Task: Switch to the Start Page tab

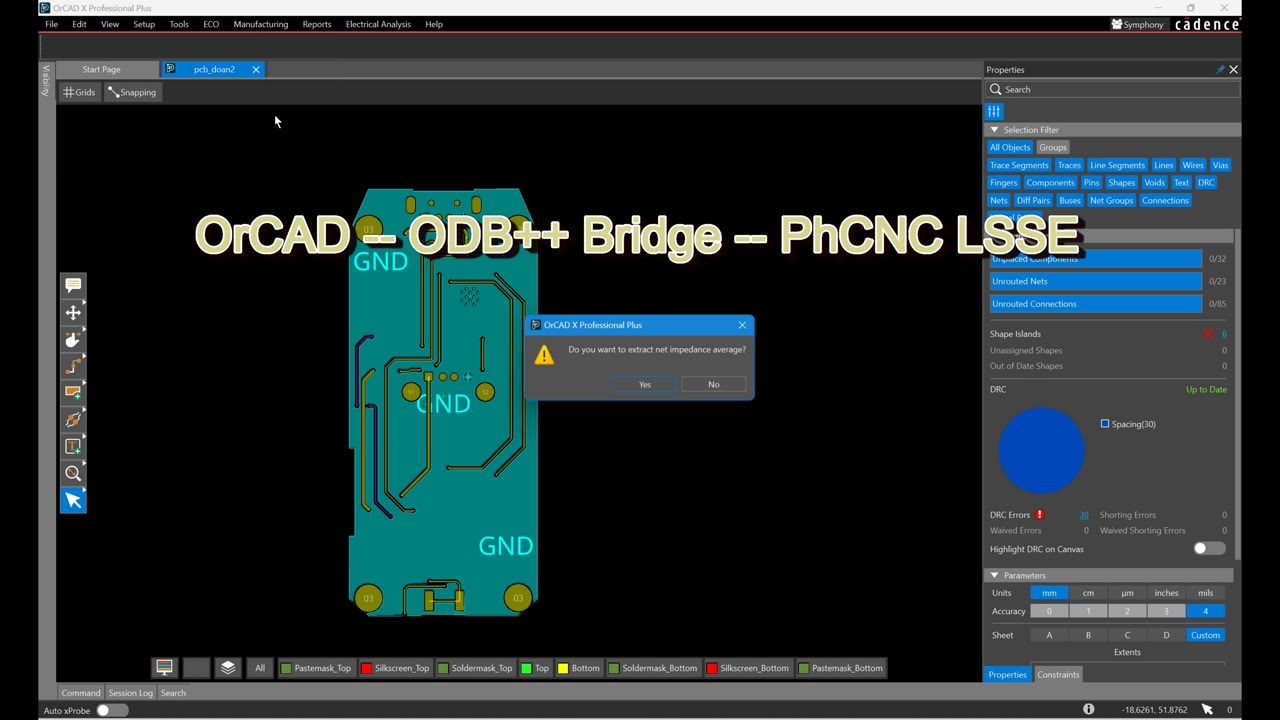Action: coord(101,69)
